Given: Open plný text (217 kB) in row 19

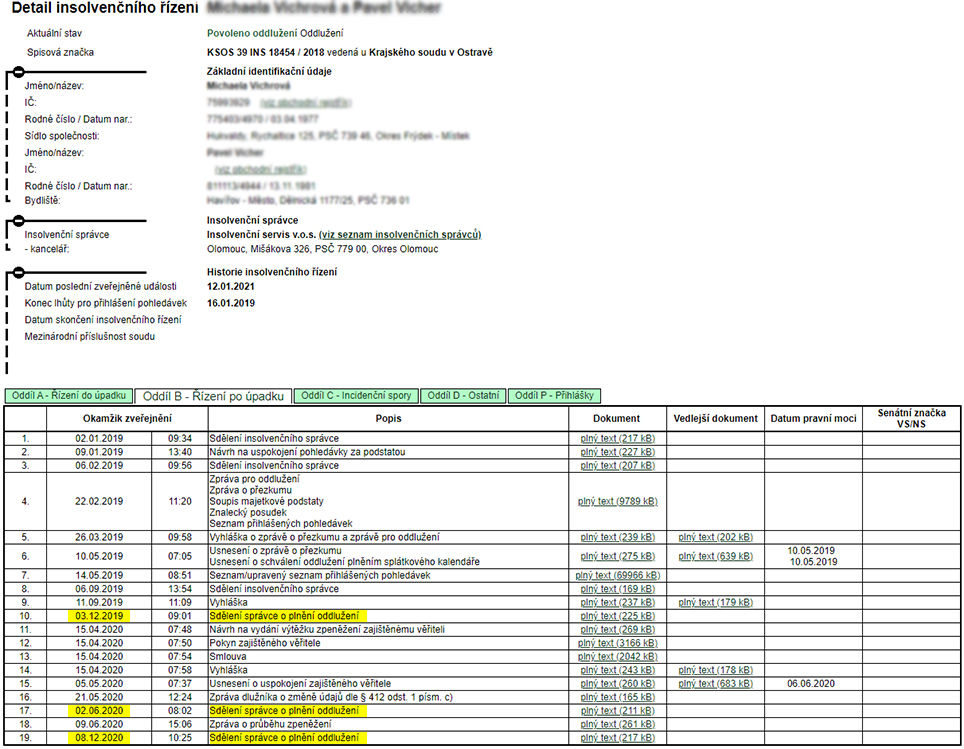Looking at the screenshot, I should (x=617, y=737).
